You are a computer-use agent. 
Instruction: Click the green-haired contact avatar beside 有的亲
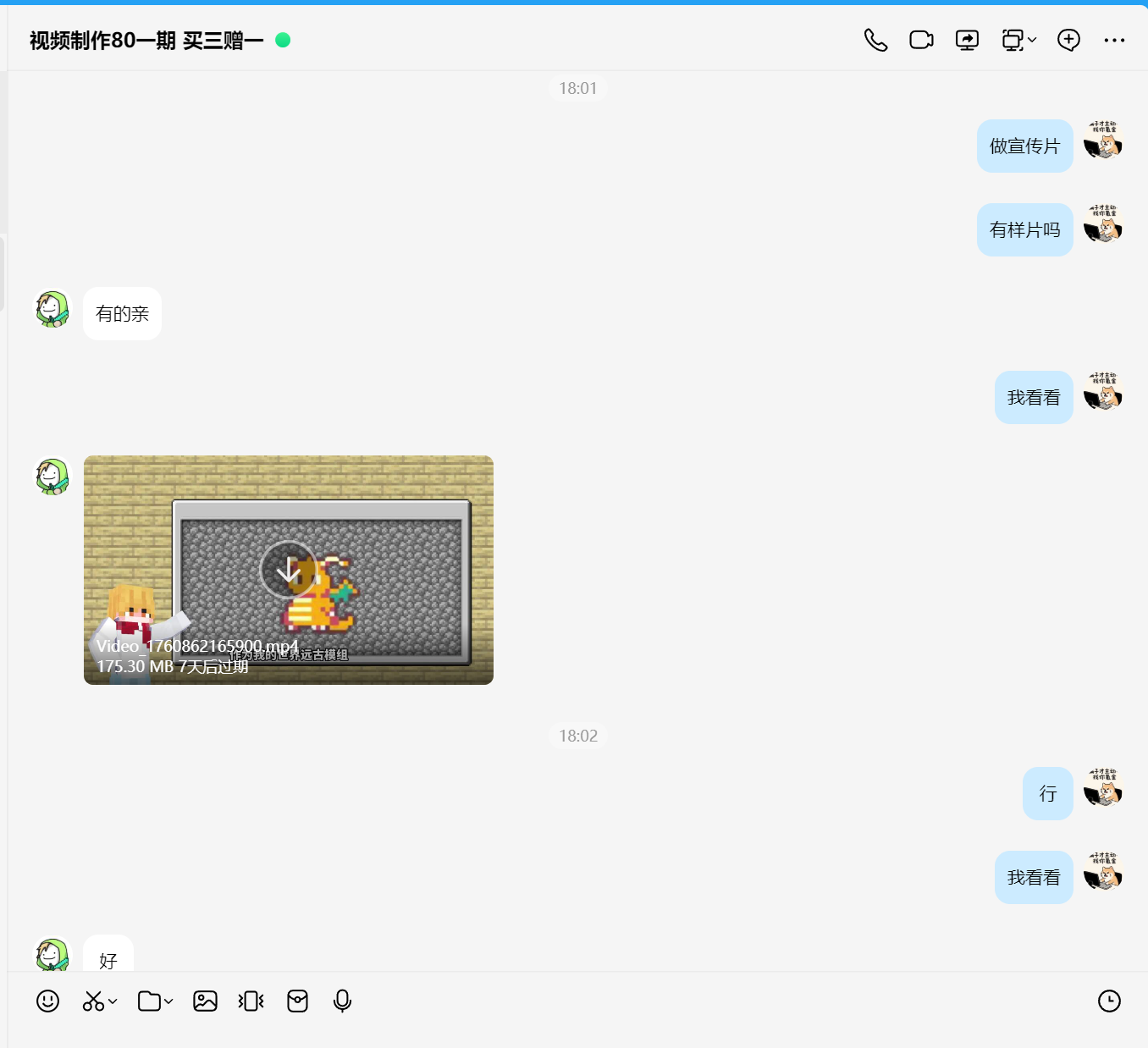tap(52, 309)
